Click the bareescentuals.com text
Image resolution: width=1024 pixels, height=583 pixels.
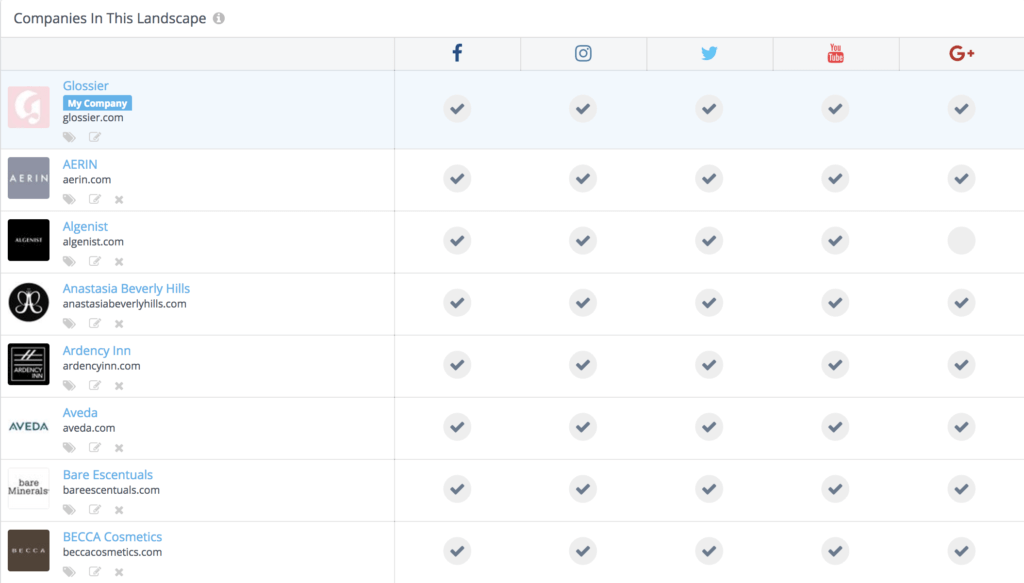(111, 490)
